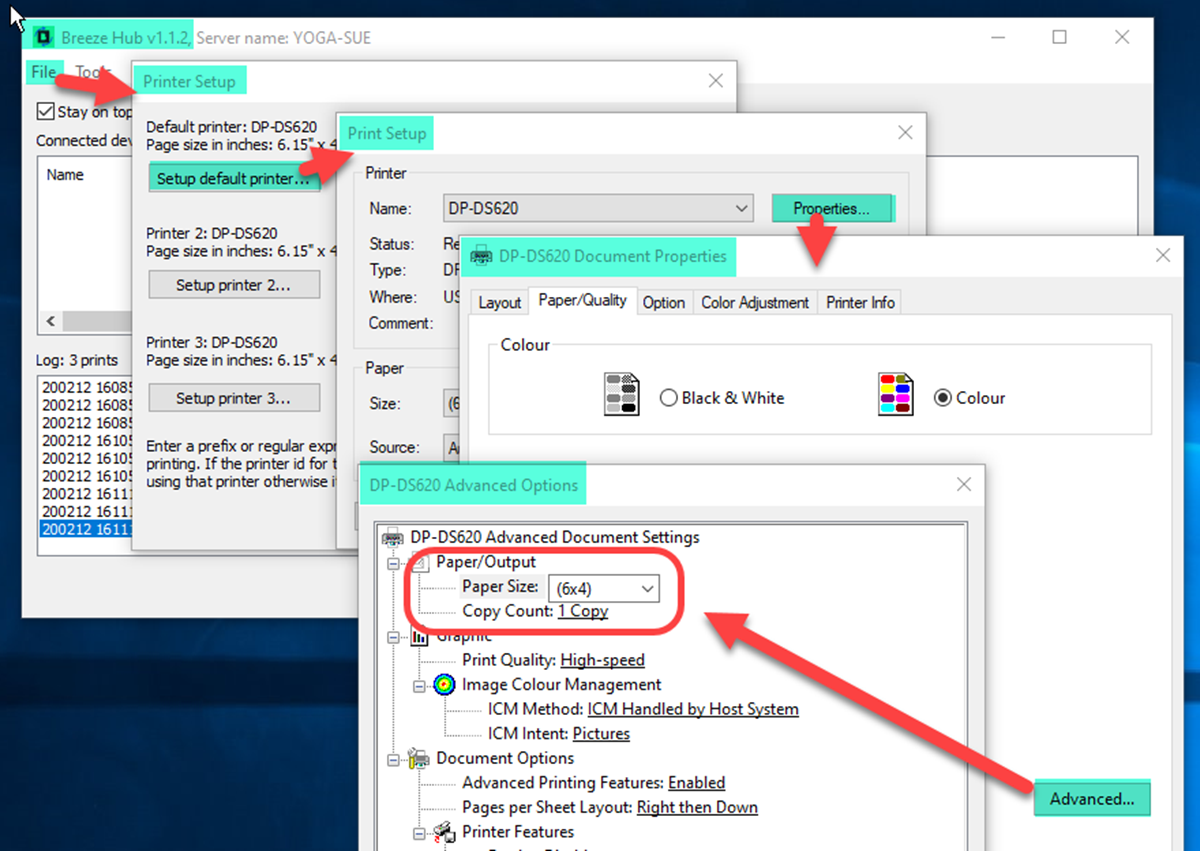Viewport: 1200px width, 851px height.
Task: Close the Printer Setup dialog
Action: pos(715,81)
